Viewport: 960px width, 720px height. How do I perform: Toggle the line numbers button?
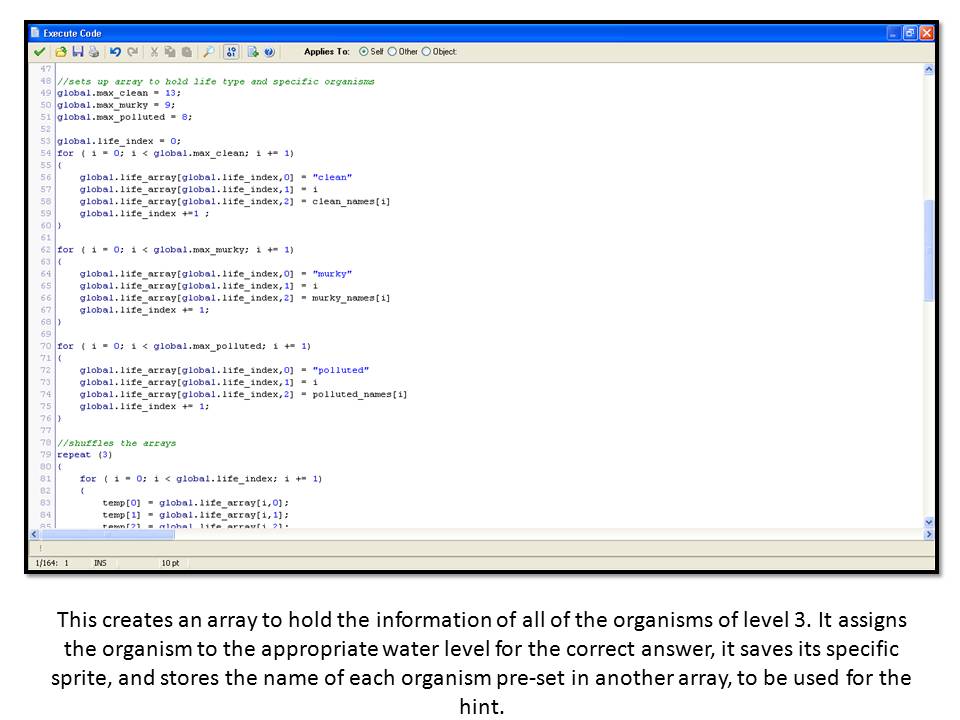[231, 52]
